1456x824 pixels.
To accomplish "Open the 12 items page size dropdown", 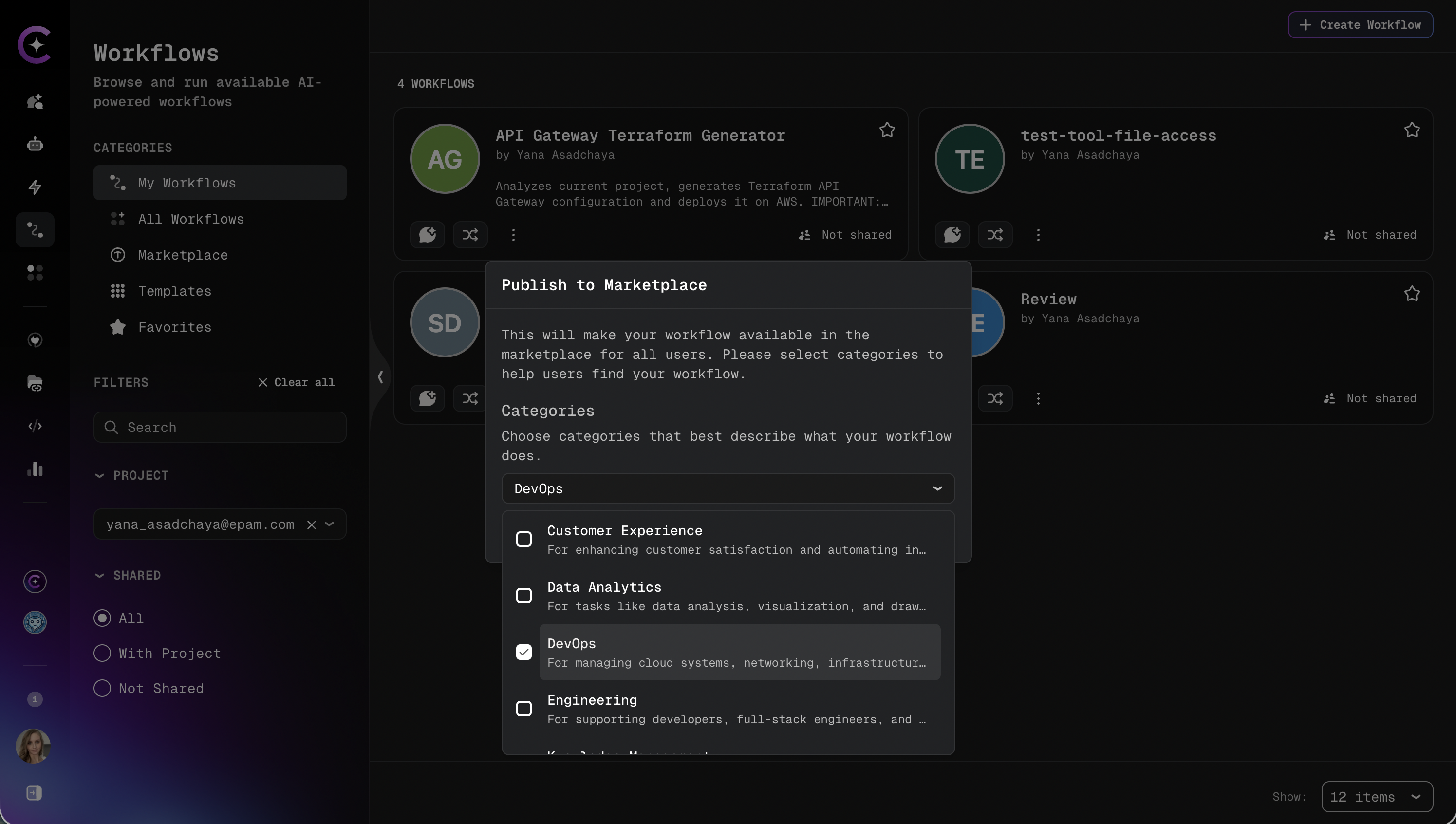I will click(1377, 797).
